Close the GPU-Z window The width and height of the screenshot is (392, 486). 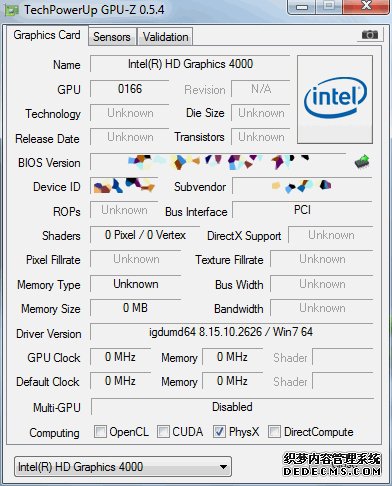[366, 6]
